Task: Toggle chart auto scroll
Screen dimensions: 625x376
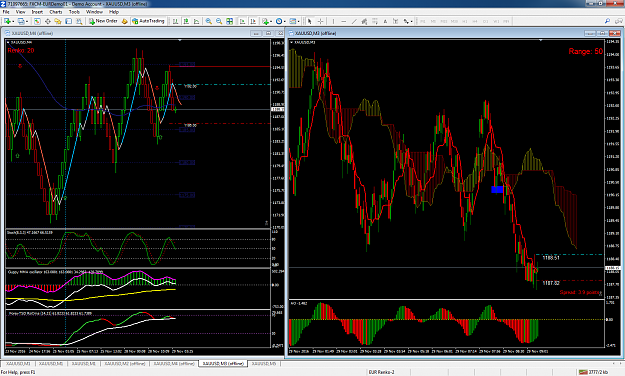Action: [x=242, y=21]
